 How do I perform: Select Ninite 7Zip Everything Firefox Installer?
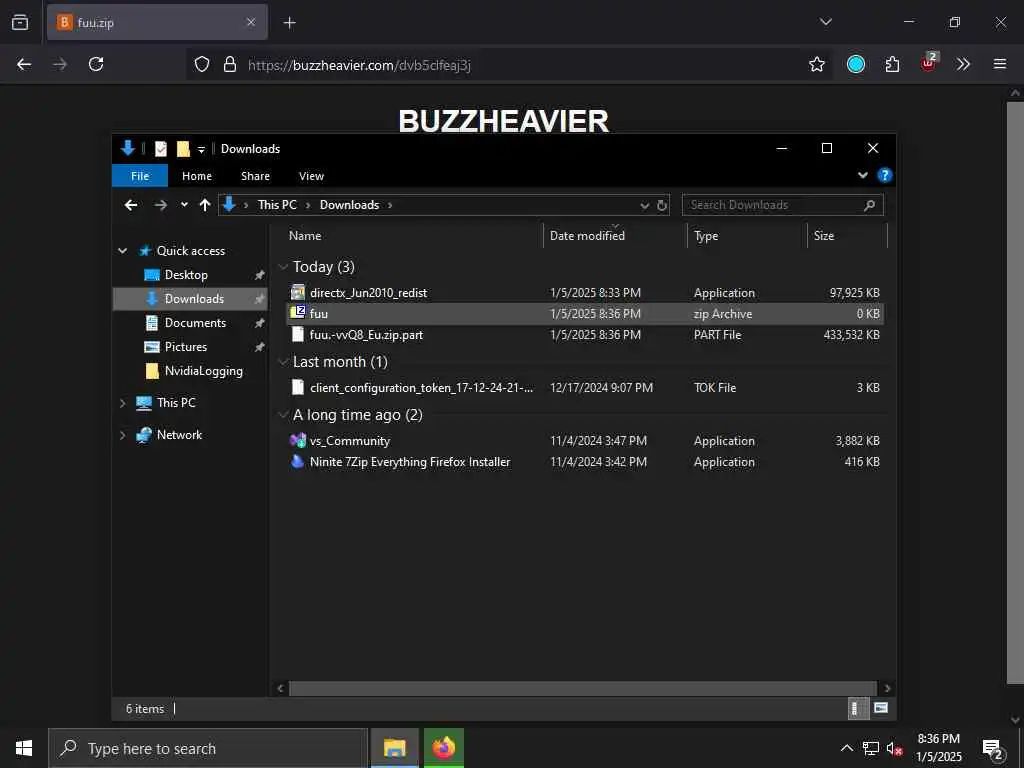click(x=584, y=462)
